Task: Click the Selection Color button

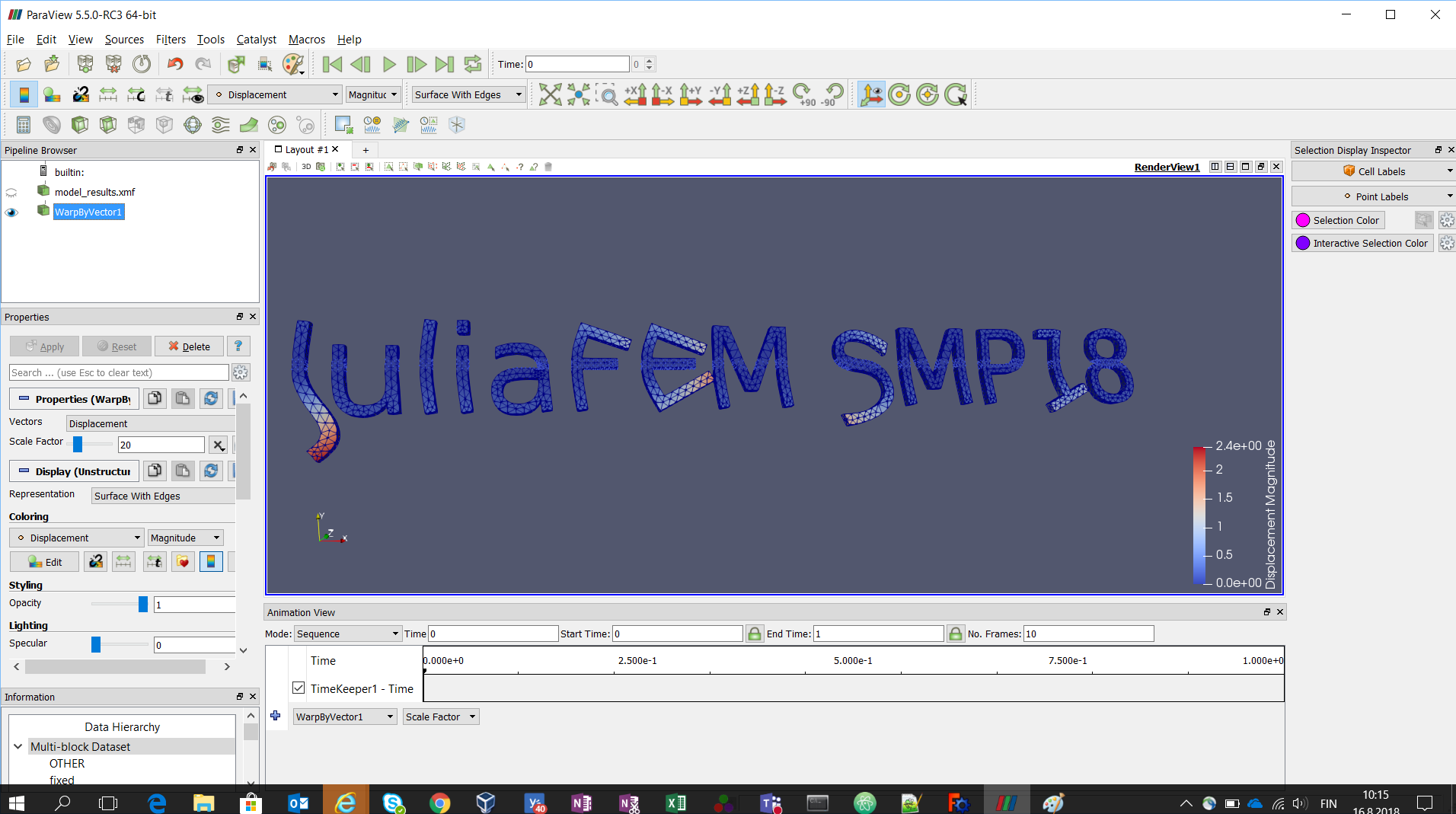Action: click(x=1338, y=220)
